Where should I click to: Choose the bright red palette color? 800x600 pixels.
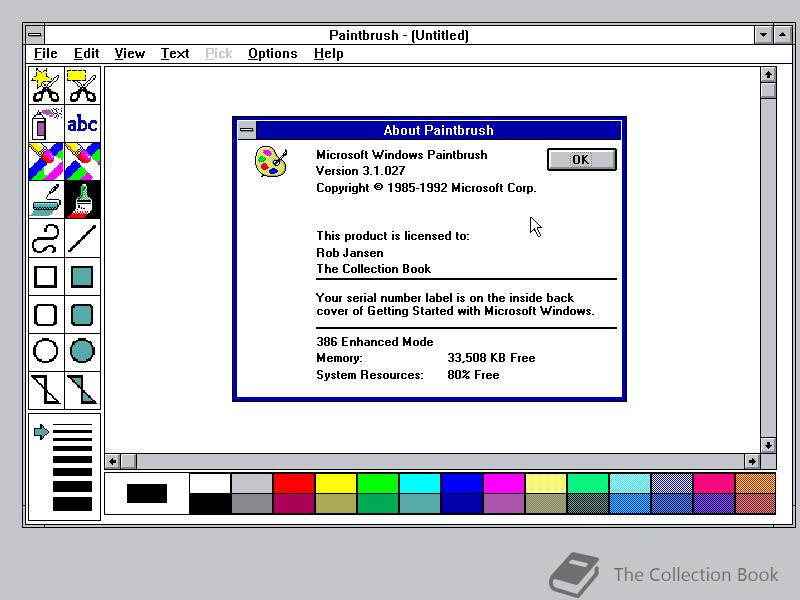294,483
